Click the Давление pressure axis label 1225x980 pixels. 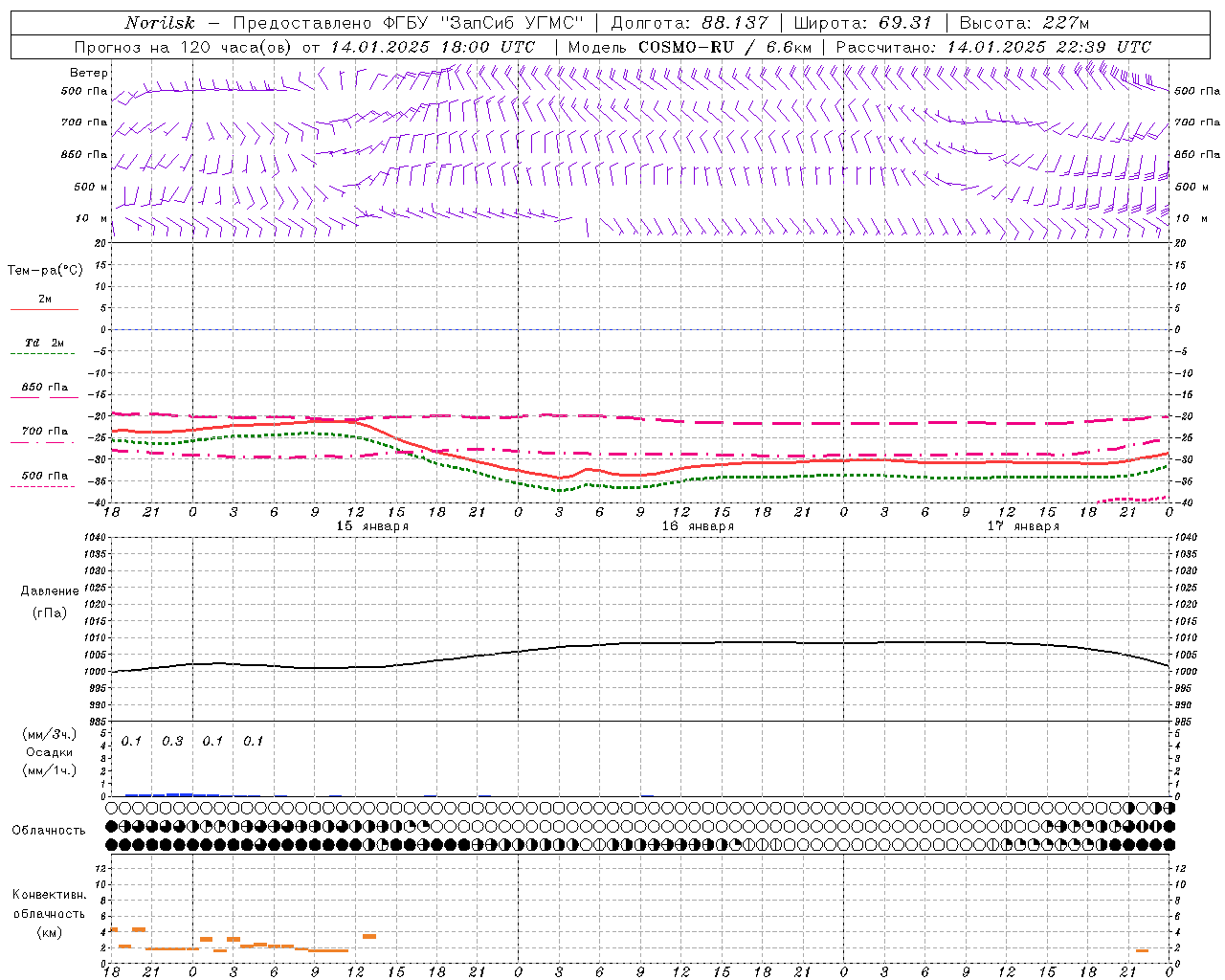pos(50,591)
